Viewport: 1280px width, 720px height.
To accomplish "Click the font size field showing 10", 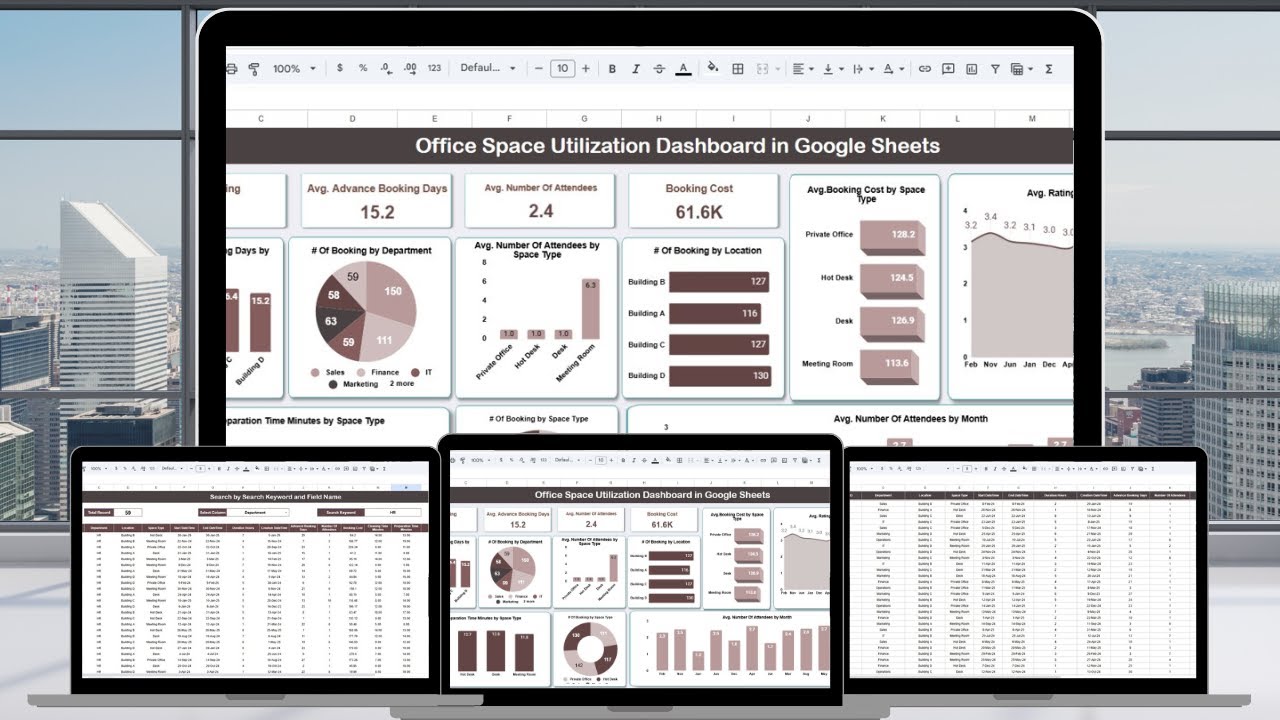I will 562,69.
